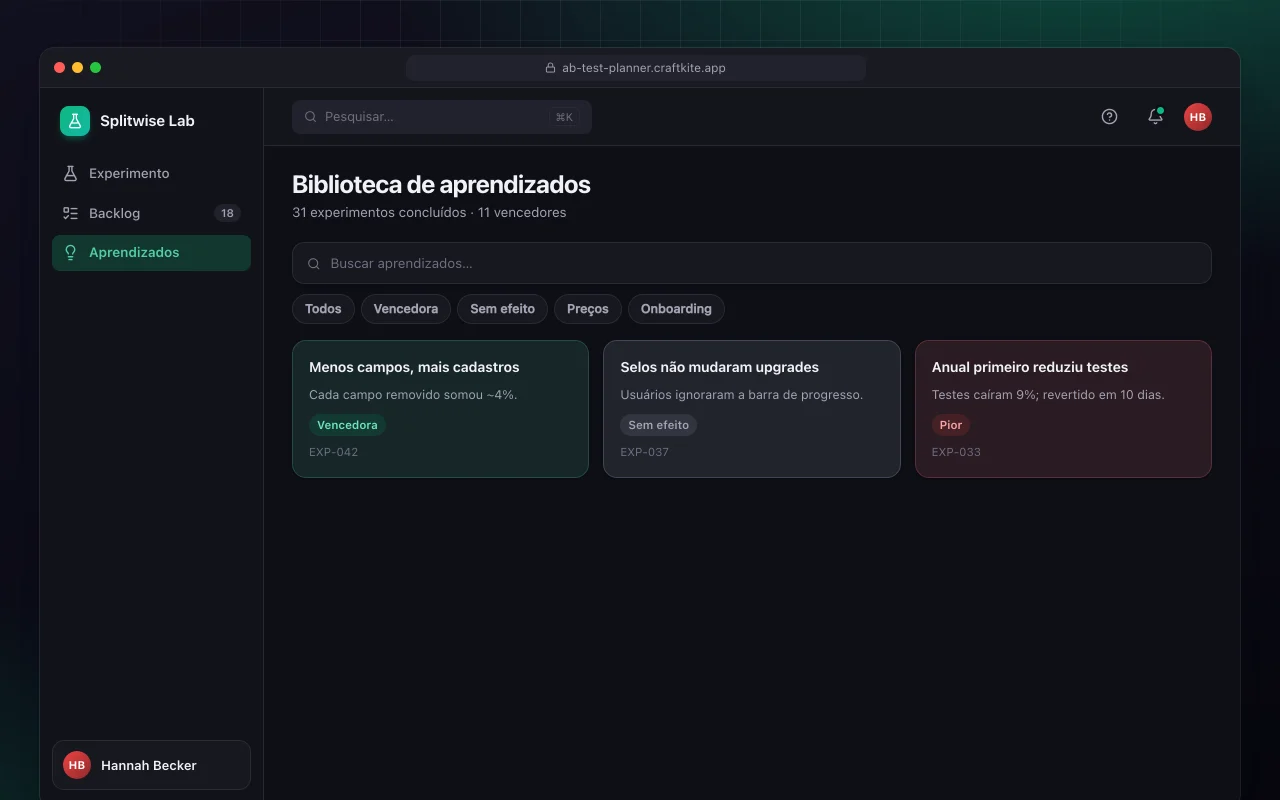Select the Sem efeito filter chip
This screenshot has height=800, width=1280.
(x=503, y=309)
